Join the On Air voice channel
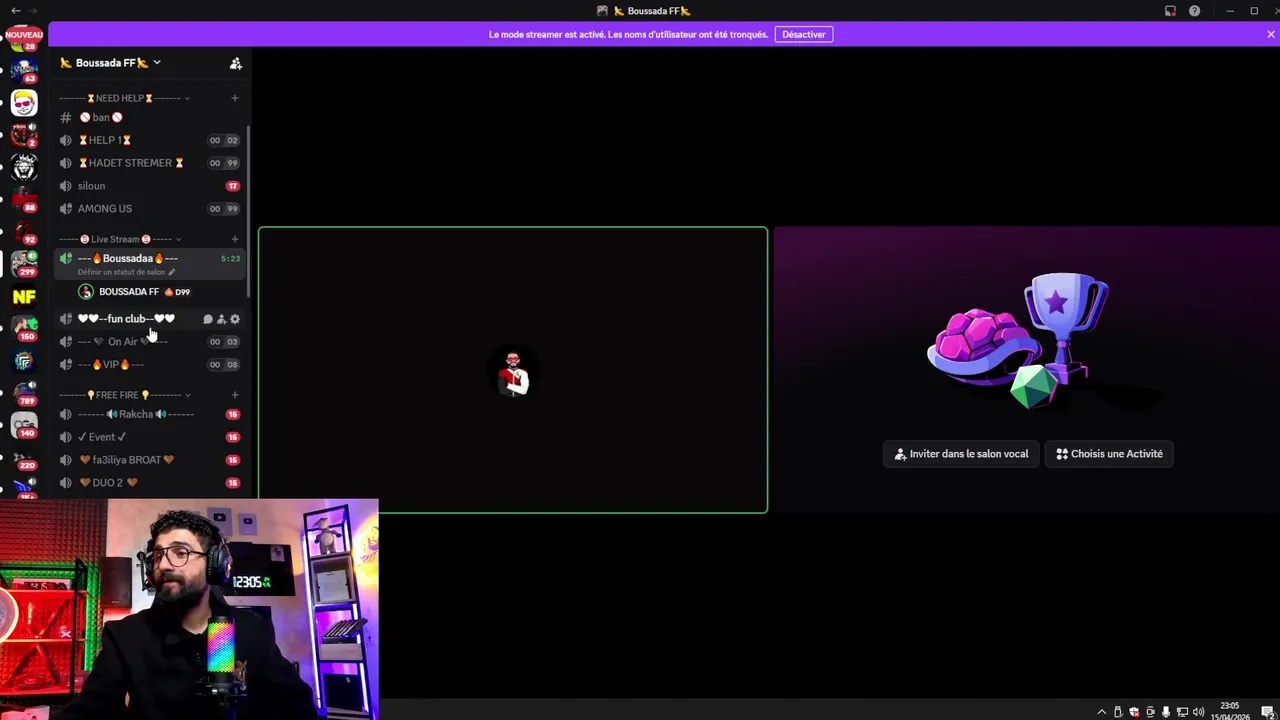Screen dimensions: 1280x720 [150, 342]
